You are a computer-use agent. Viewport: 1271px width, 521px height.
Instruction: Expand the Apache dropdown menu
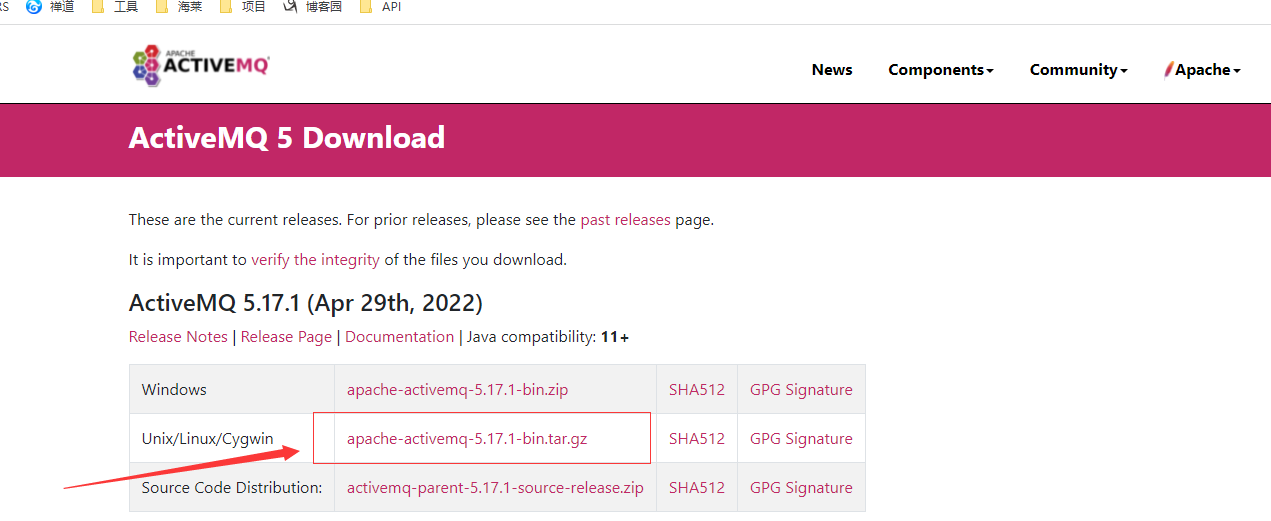1203,70
